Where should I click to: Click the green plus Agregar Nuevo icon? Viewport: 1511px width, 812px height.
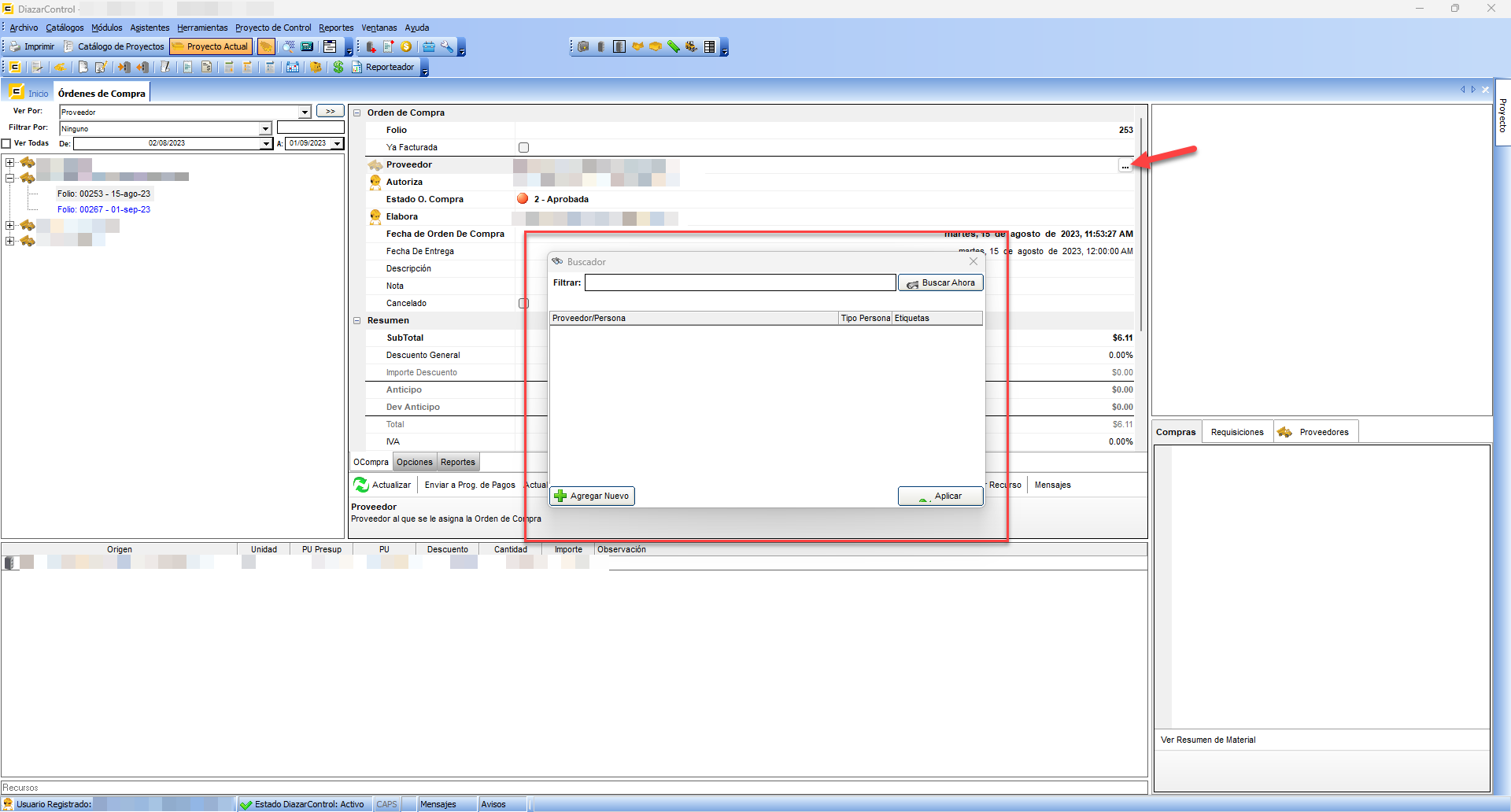560,496
